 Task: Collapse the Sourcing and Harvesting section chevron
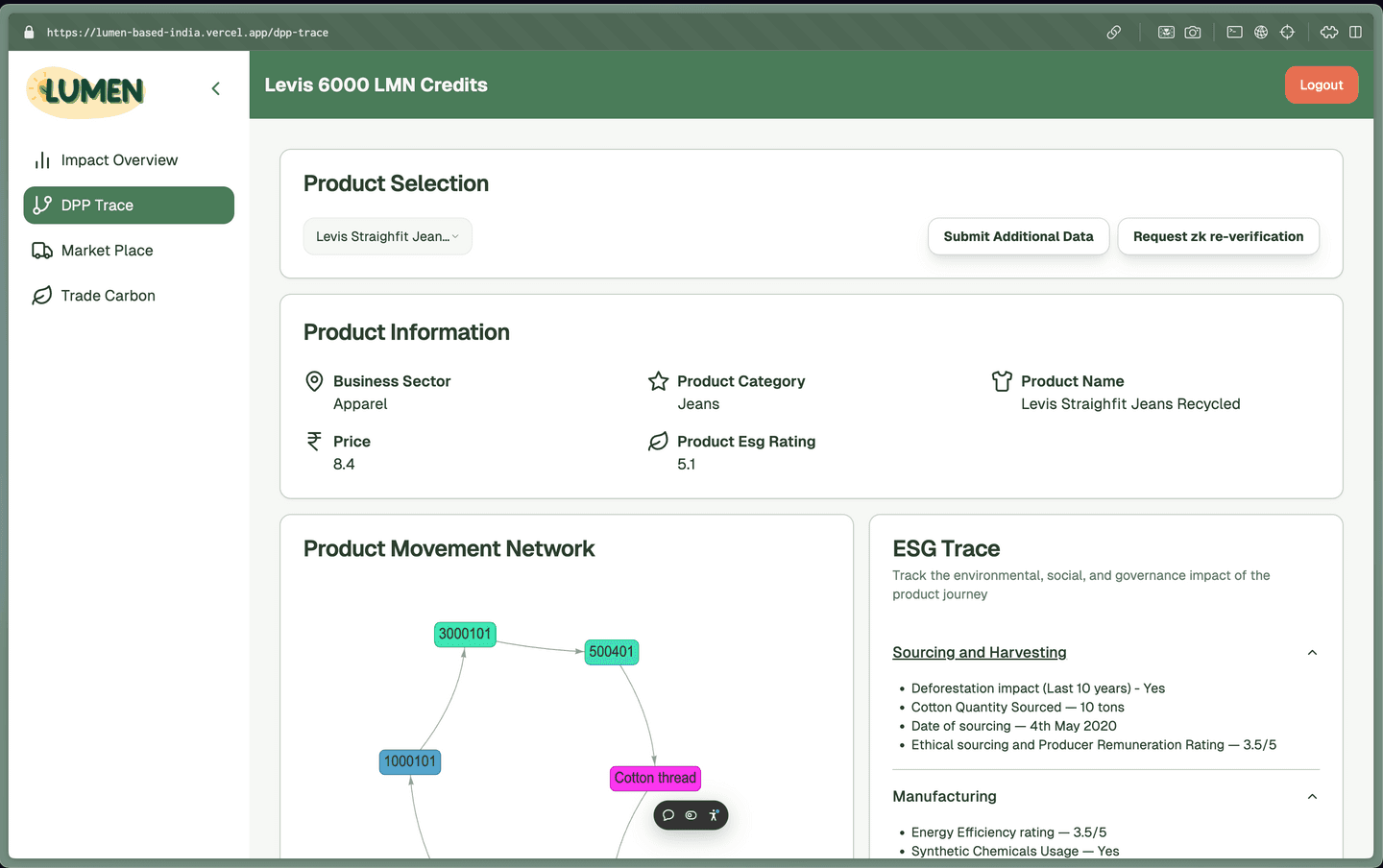tap(1312, 653)
